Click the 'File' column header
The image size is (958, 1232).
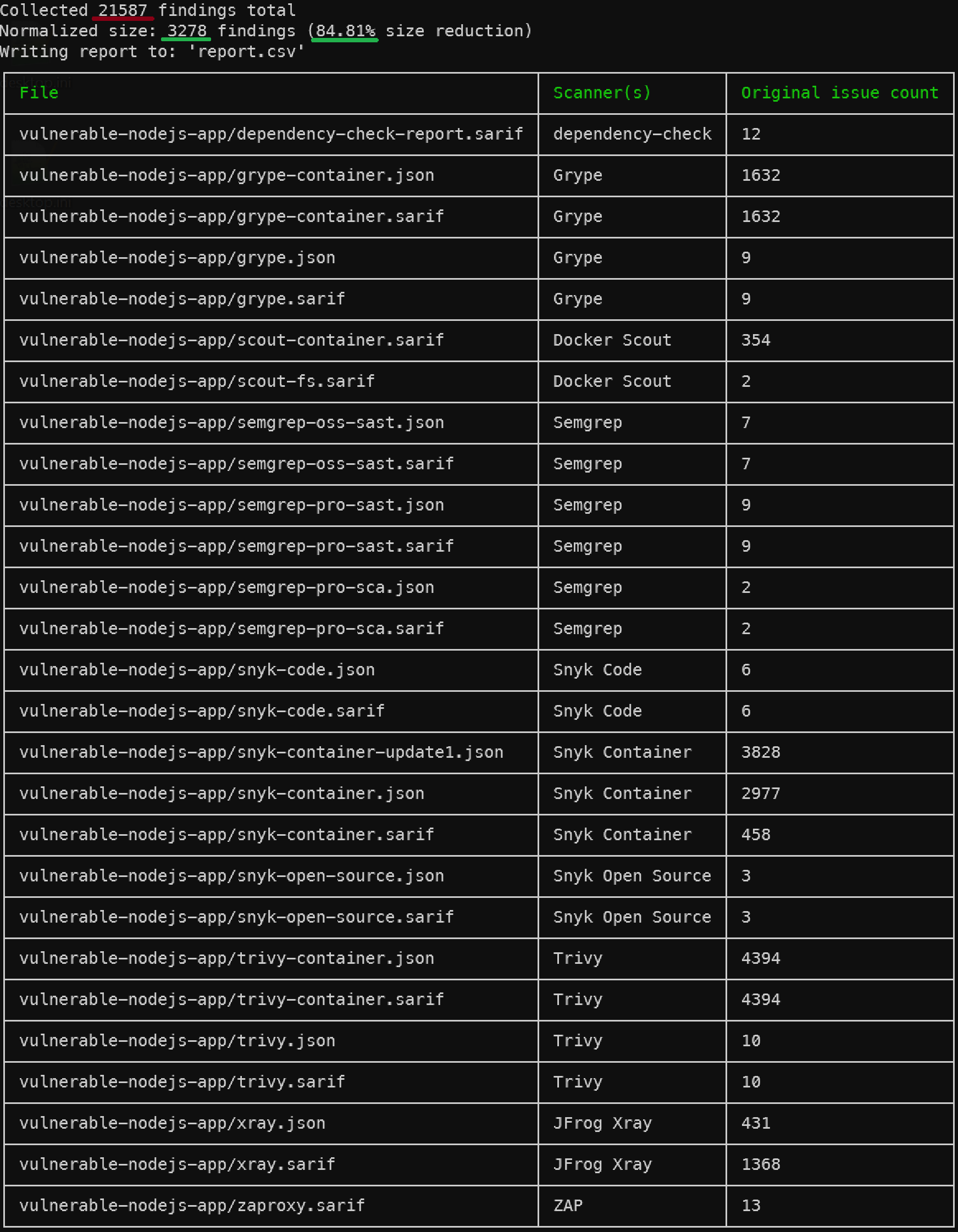pyautogui.click(x=39, y=92)
